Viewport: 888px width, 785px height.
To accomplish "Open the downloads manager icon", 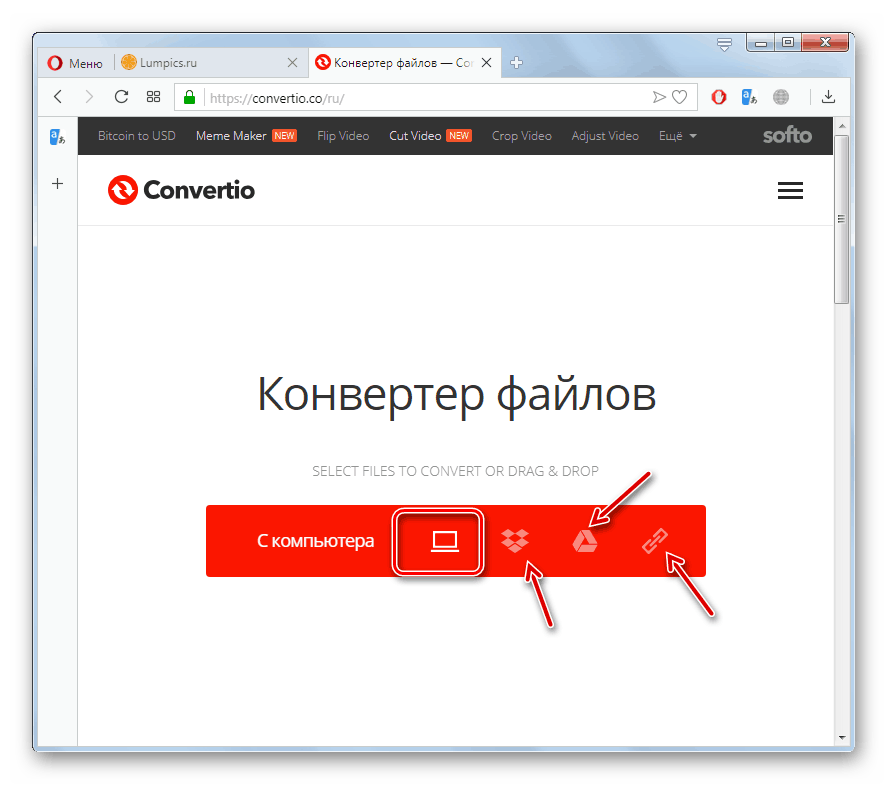I will coord(829,97).
